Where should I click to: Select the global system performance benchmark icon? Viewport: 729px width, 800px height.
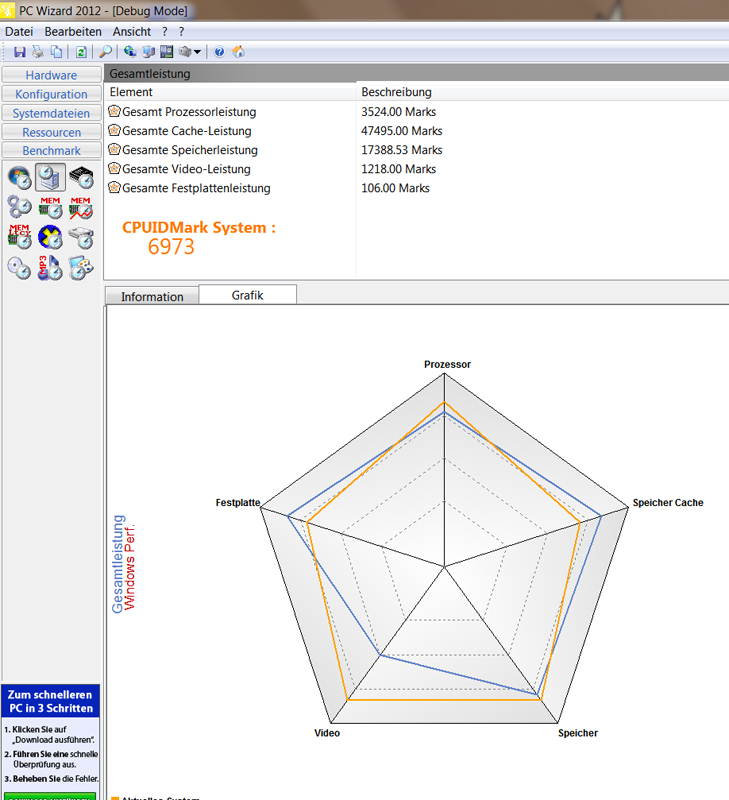(50, 177)
